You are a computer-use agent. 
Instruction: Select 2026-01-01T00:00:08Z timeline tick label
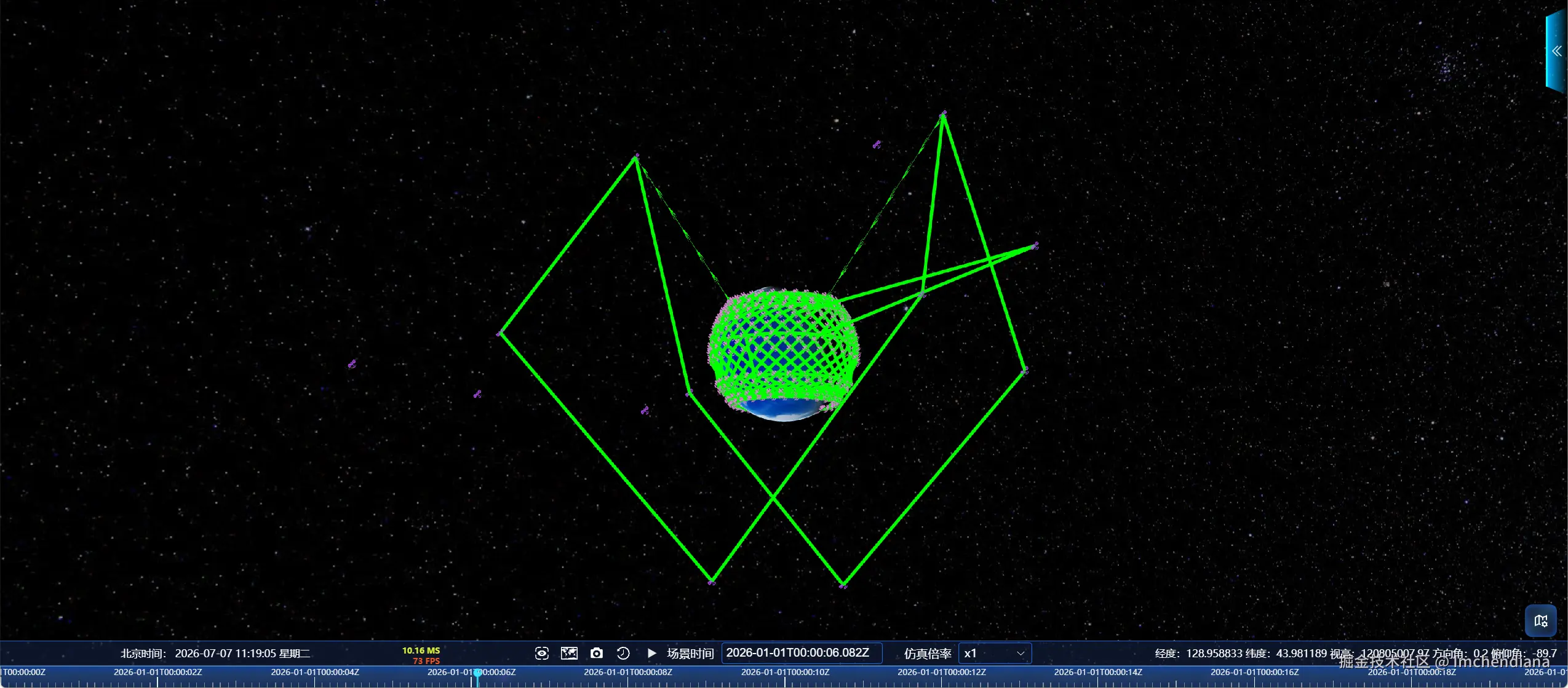pos(628,672)
